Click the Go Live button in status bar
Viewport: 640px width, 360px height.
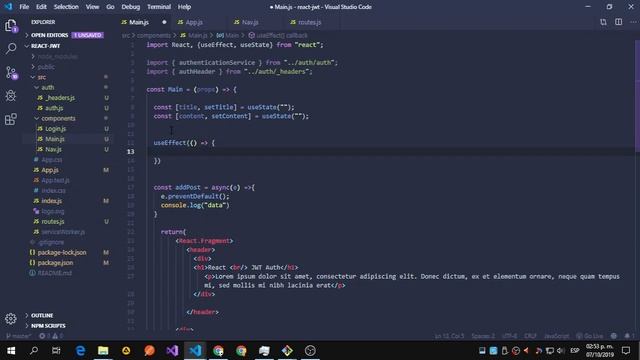click(589, 336)
